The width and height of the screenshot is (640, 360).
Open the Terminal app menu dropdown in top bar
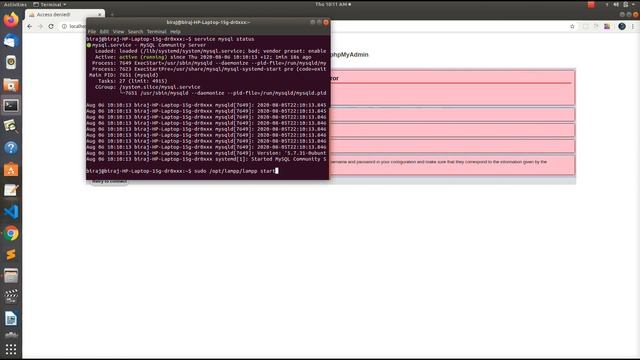(x=50, y=4)
